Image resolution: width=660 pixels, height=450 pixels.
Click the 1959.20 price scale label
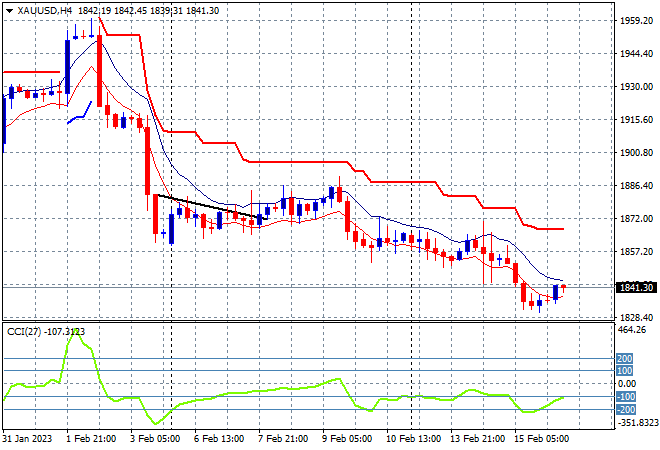point(636,21)
